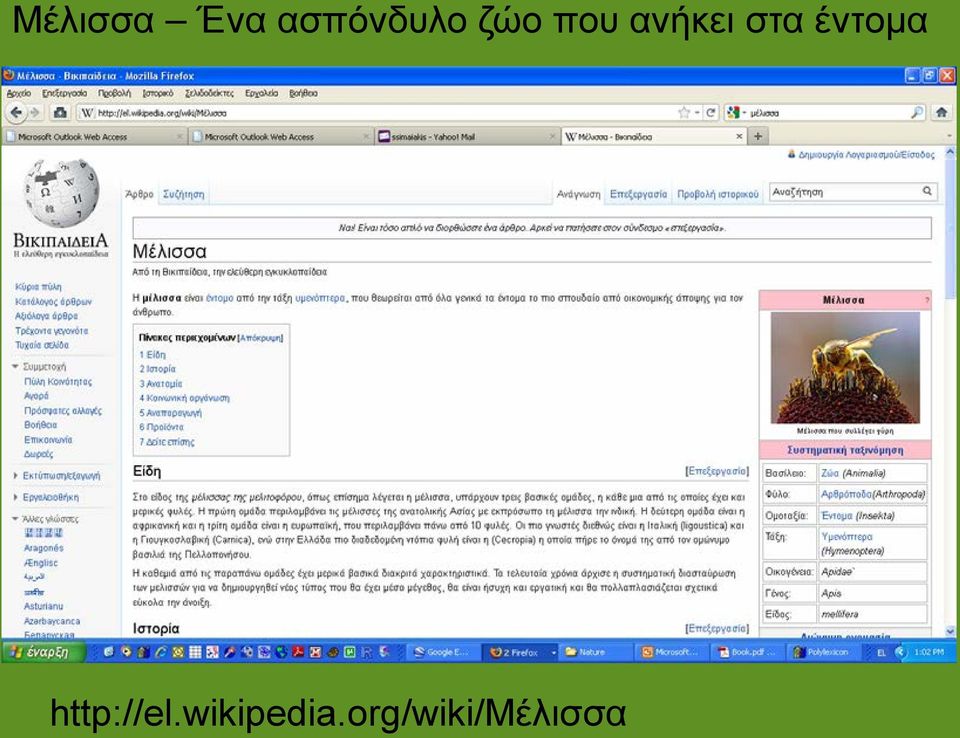Expand the Εκτύπωση/εξαγωγή sidebar section

[56, 475]
